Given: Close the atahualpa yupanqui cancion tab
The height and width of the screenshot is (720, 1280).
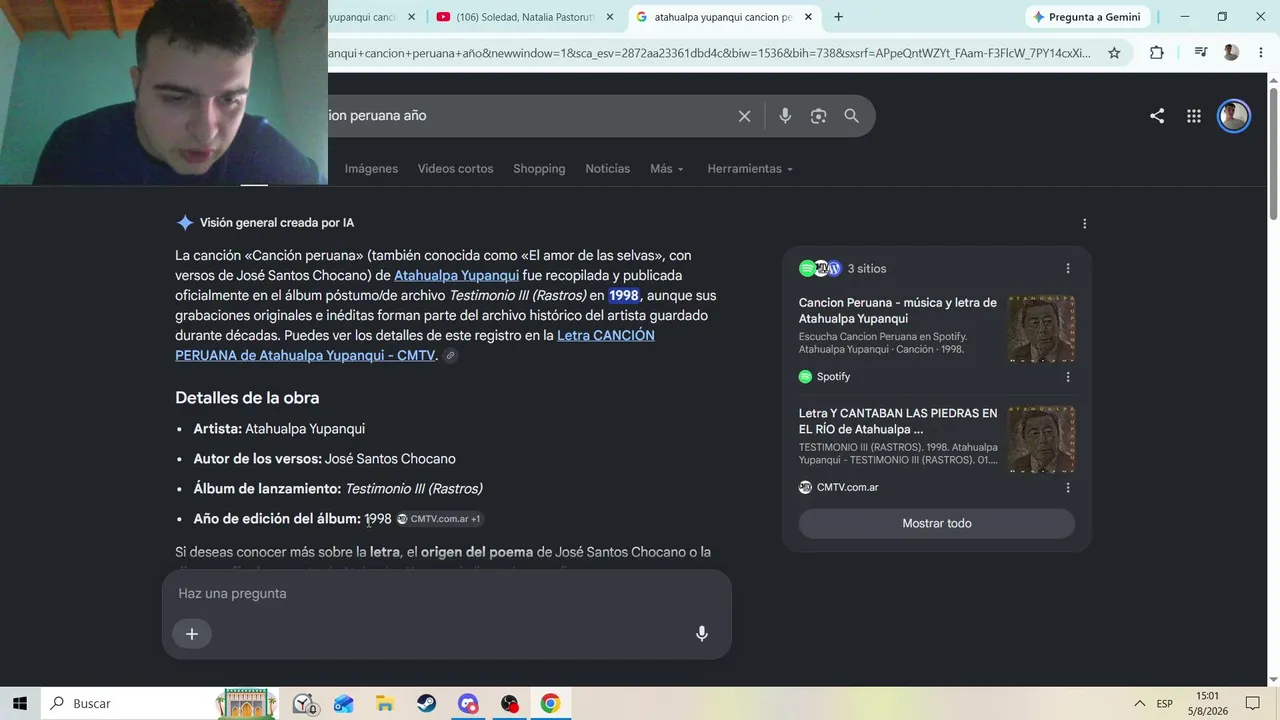Looking at the screenshot, I should (808, 17).
